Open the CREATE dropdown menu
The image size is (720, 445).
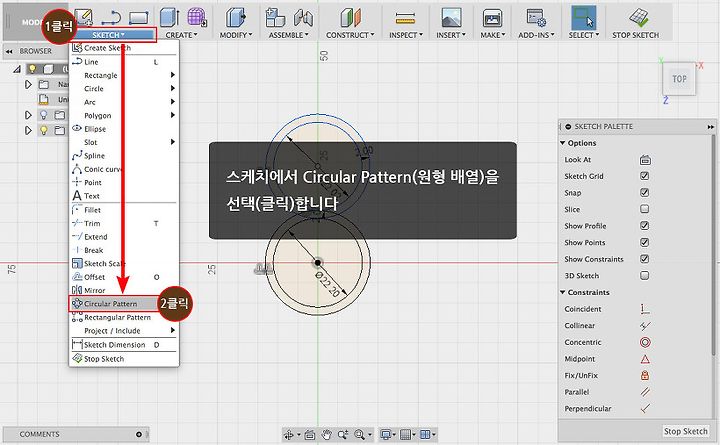click(x=181, y=35)
